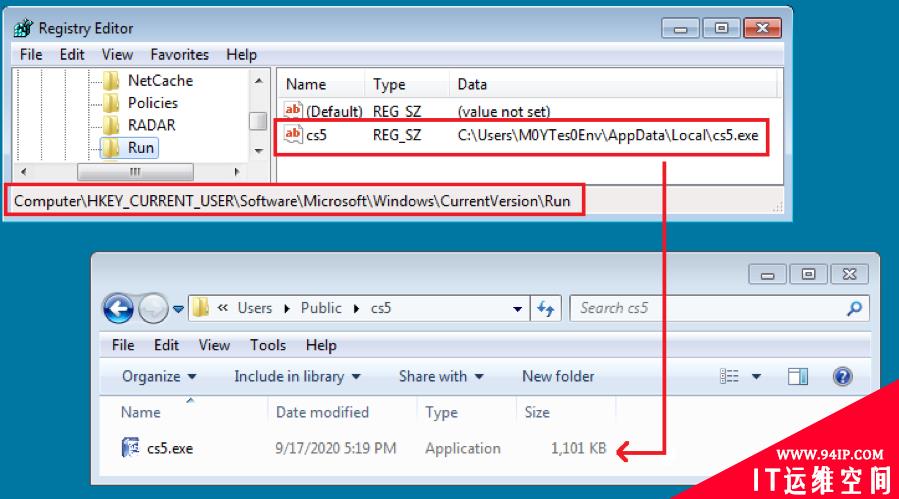
Task: Open Favorites menu in Registry Editor
Action: [x=179, y=54]
